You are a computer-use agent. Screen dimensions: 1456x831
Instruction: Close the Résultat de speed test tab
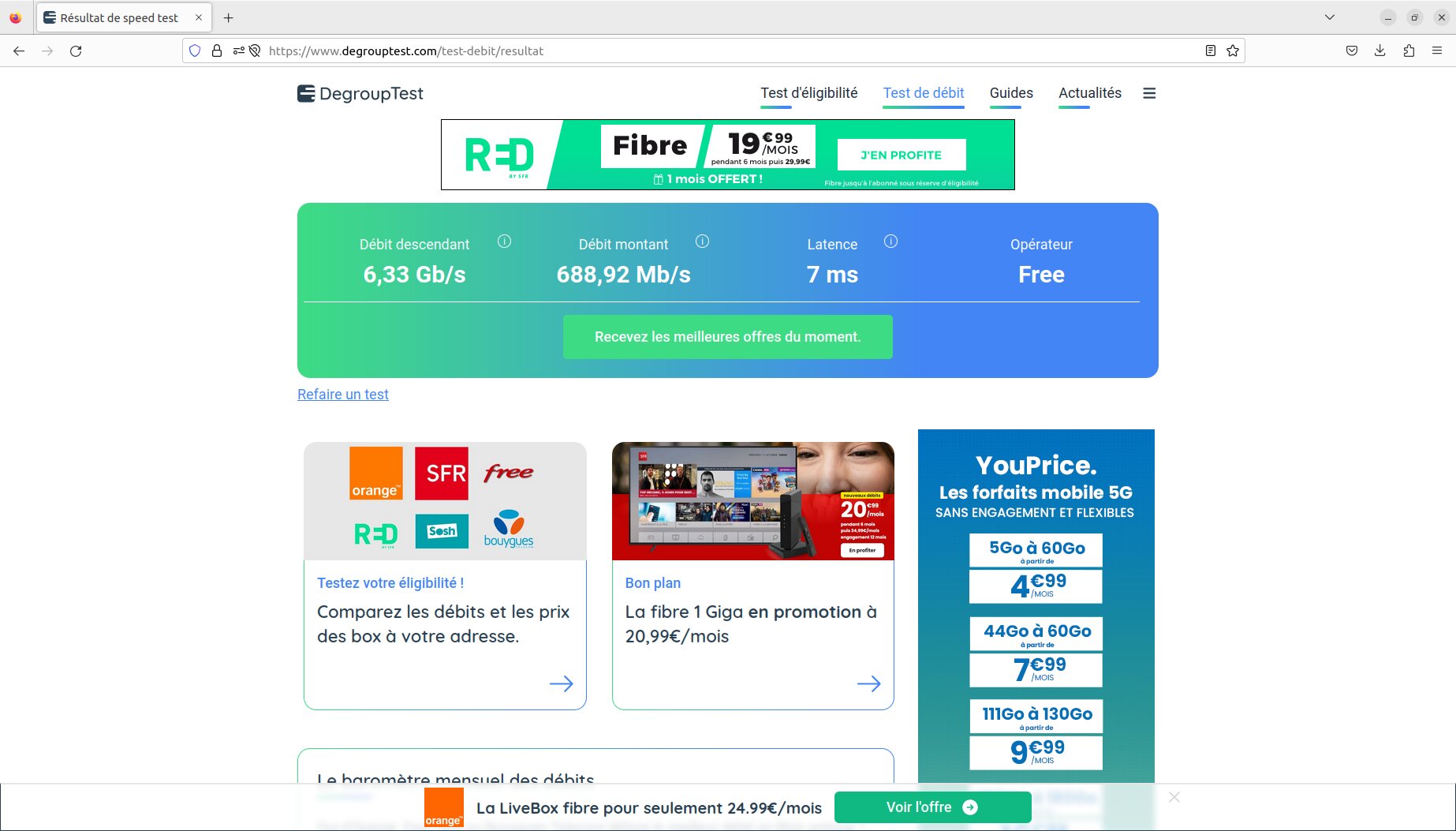199,17
